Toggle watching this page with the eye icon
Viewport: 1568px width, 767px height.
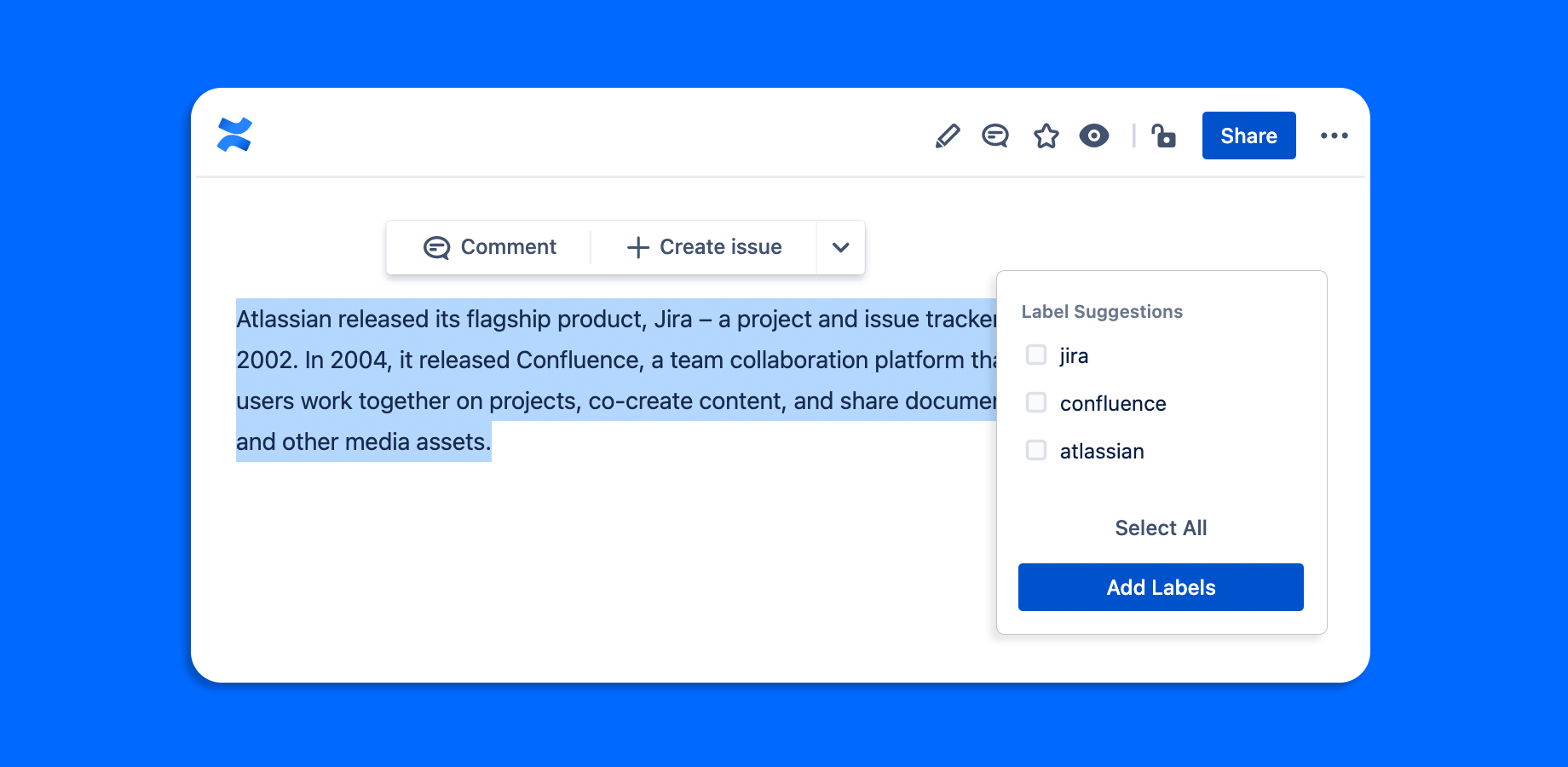[x=1094, y=136]
